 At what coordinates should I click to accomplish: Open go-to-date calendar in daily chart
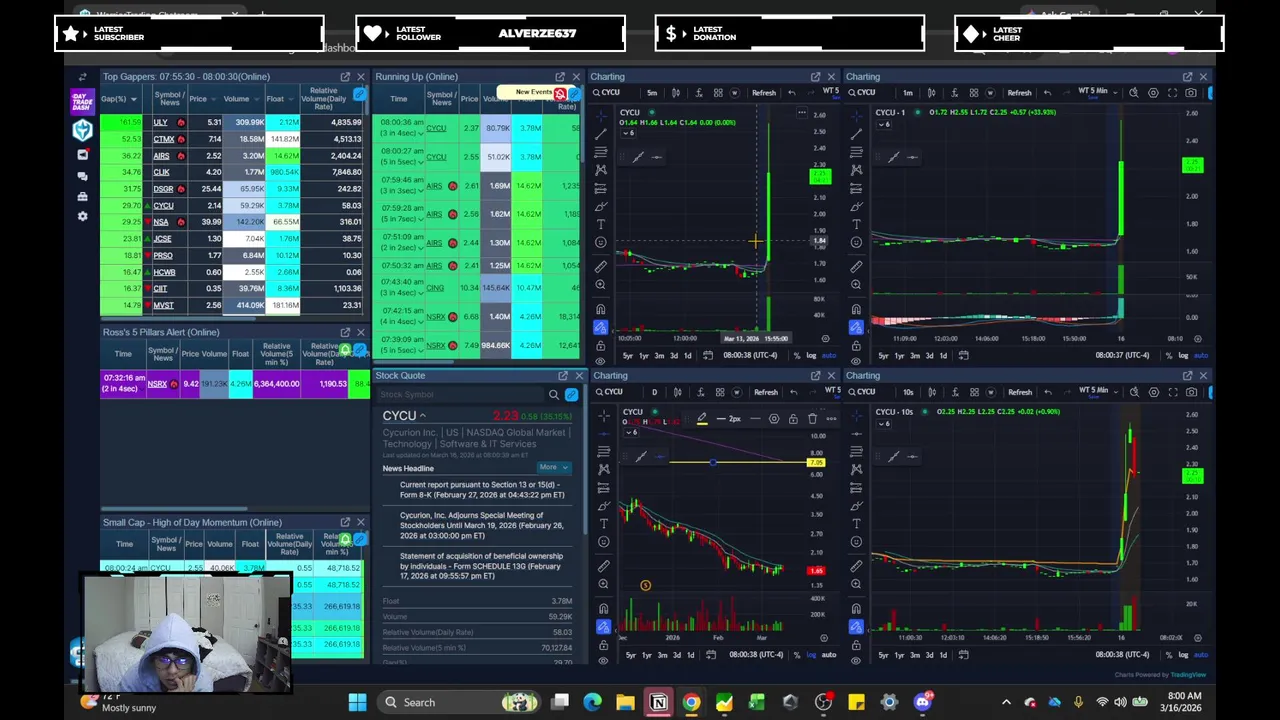point(711,655)
